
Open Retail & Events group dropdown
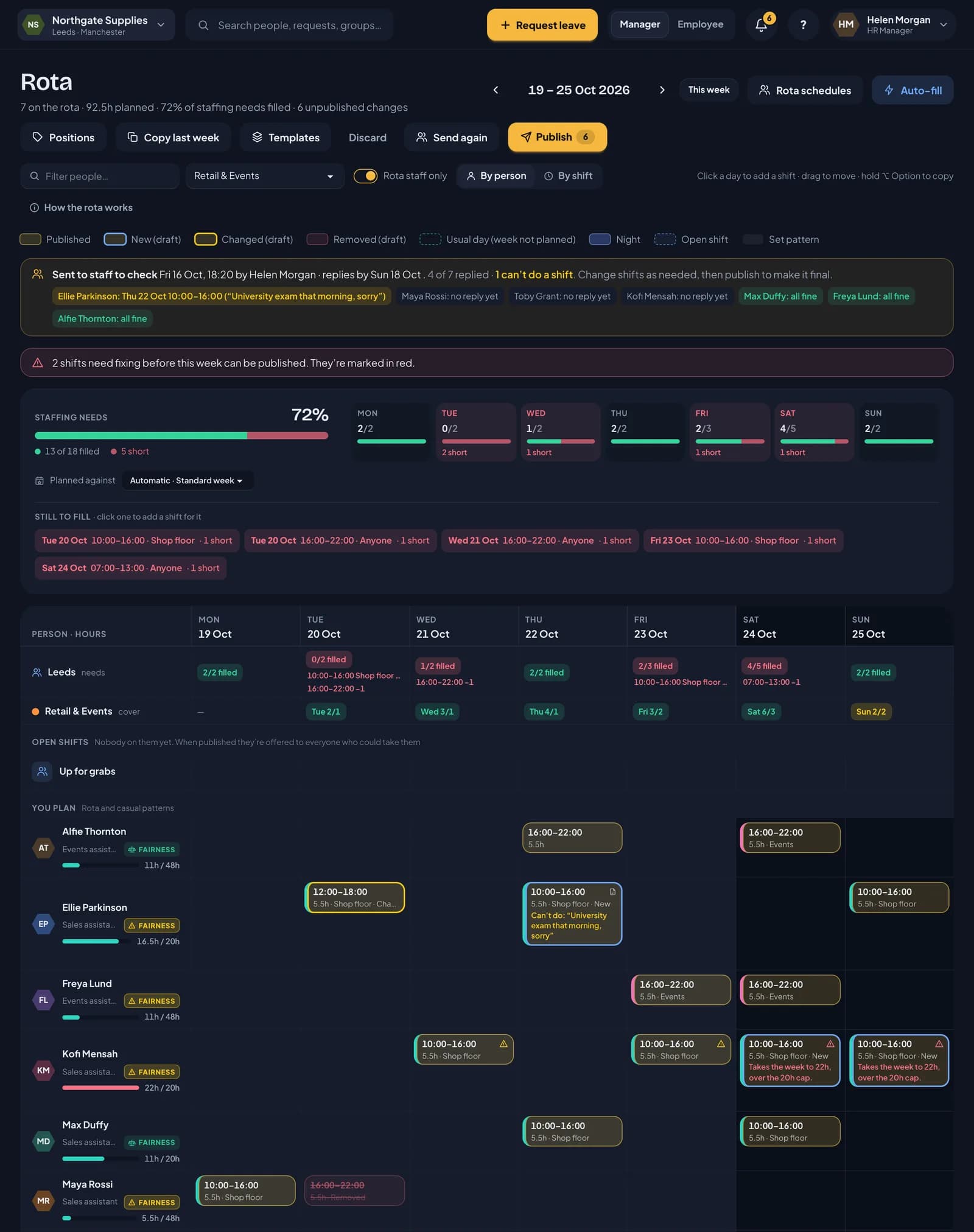[265, 176]
